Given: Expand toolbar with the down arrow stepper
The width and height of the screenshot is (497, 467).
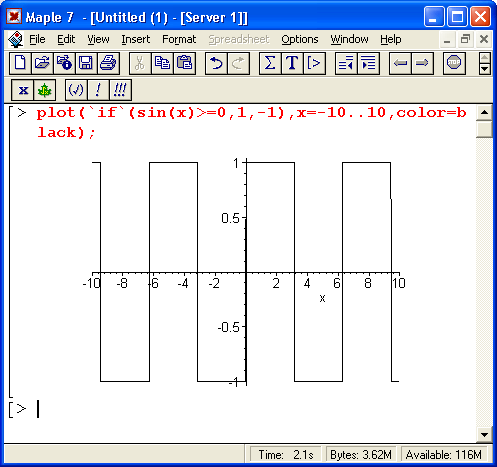Looking at the screenshot, I should (x=485, y=69).
